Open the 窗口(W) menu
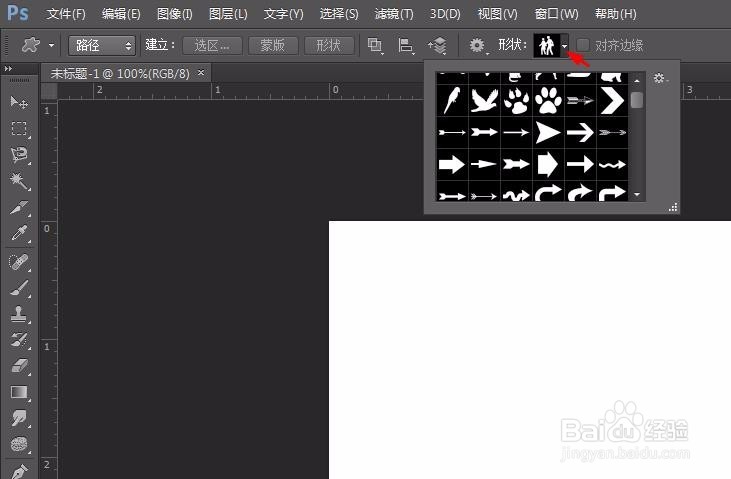Viewport: 731px width, 479px height. point(556,14)
